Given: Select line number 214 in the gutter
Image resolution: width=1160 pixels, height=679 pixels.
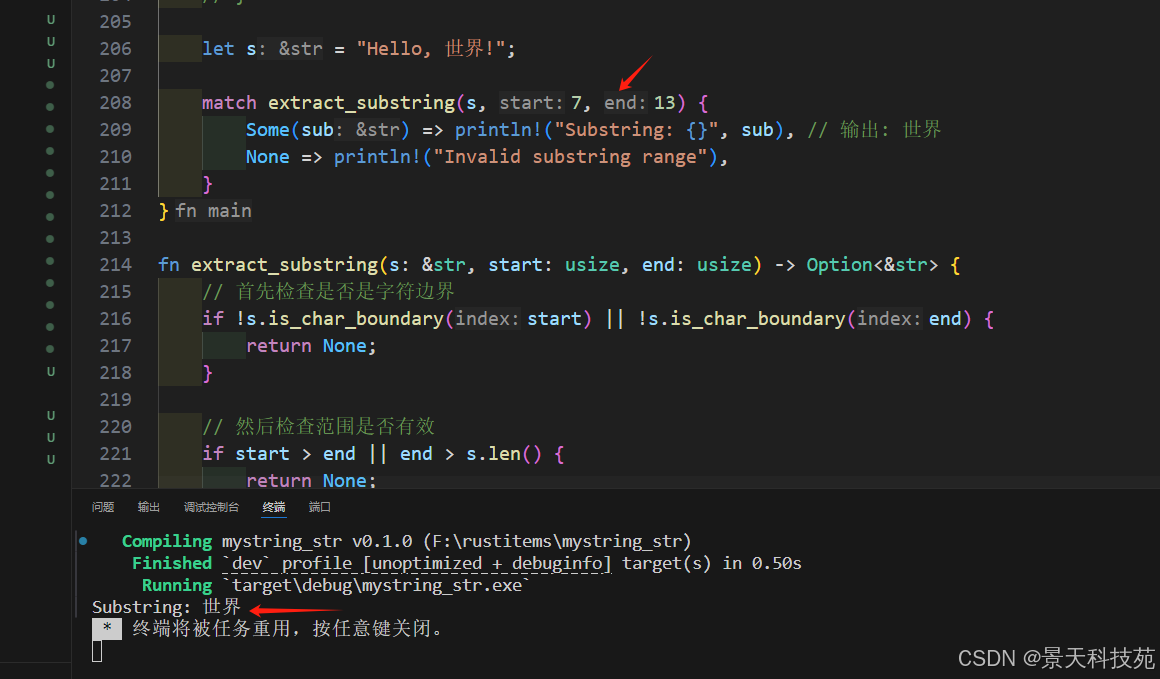Looking at the screenshot, I should tap(115, 265).
